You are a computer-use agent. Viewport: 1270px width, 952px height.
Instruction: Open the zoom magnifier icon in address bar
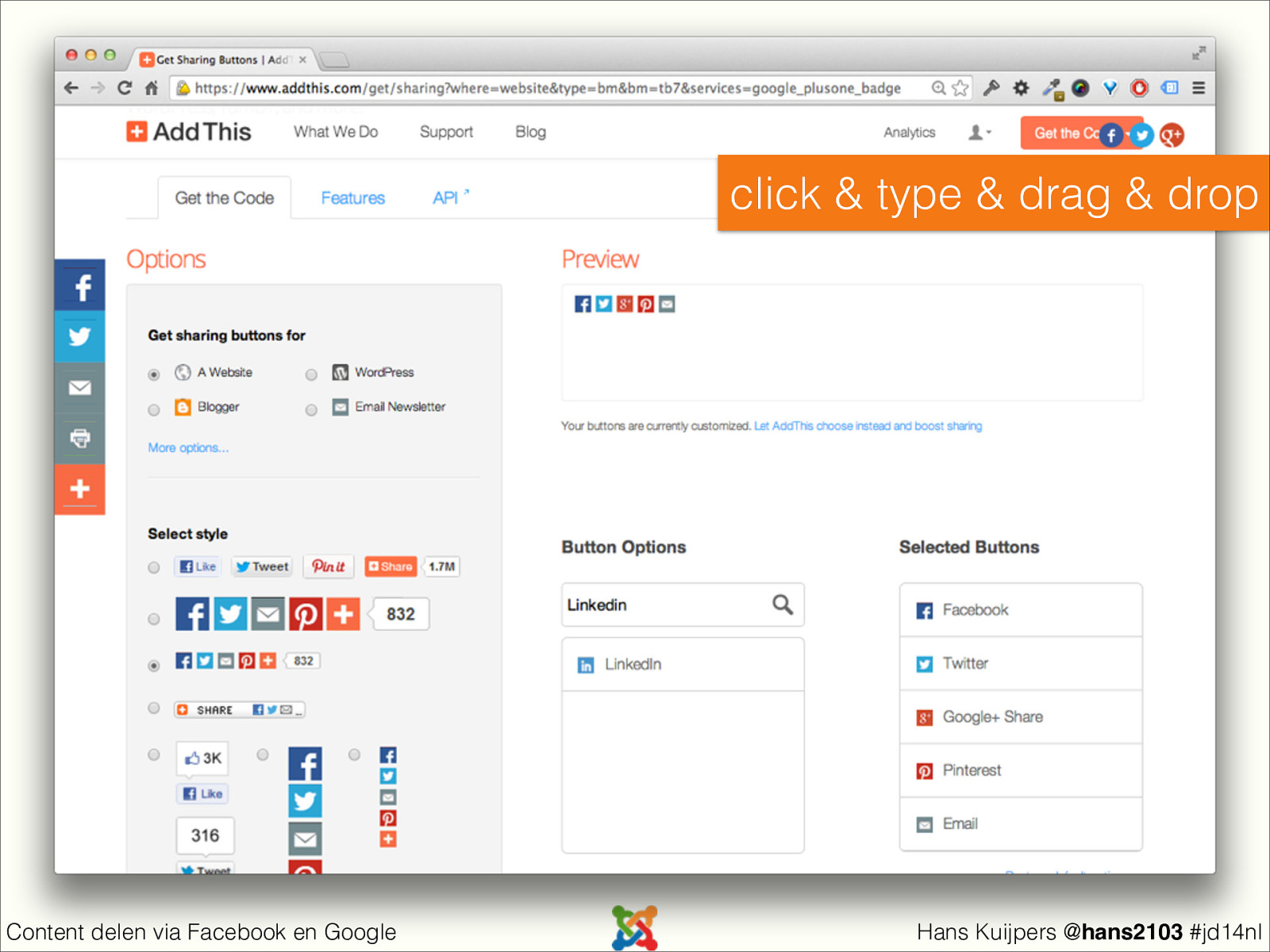[x=938, y=88]
